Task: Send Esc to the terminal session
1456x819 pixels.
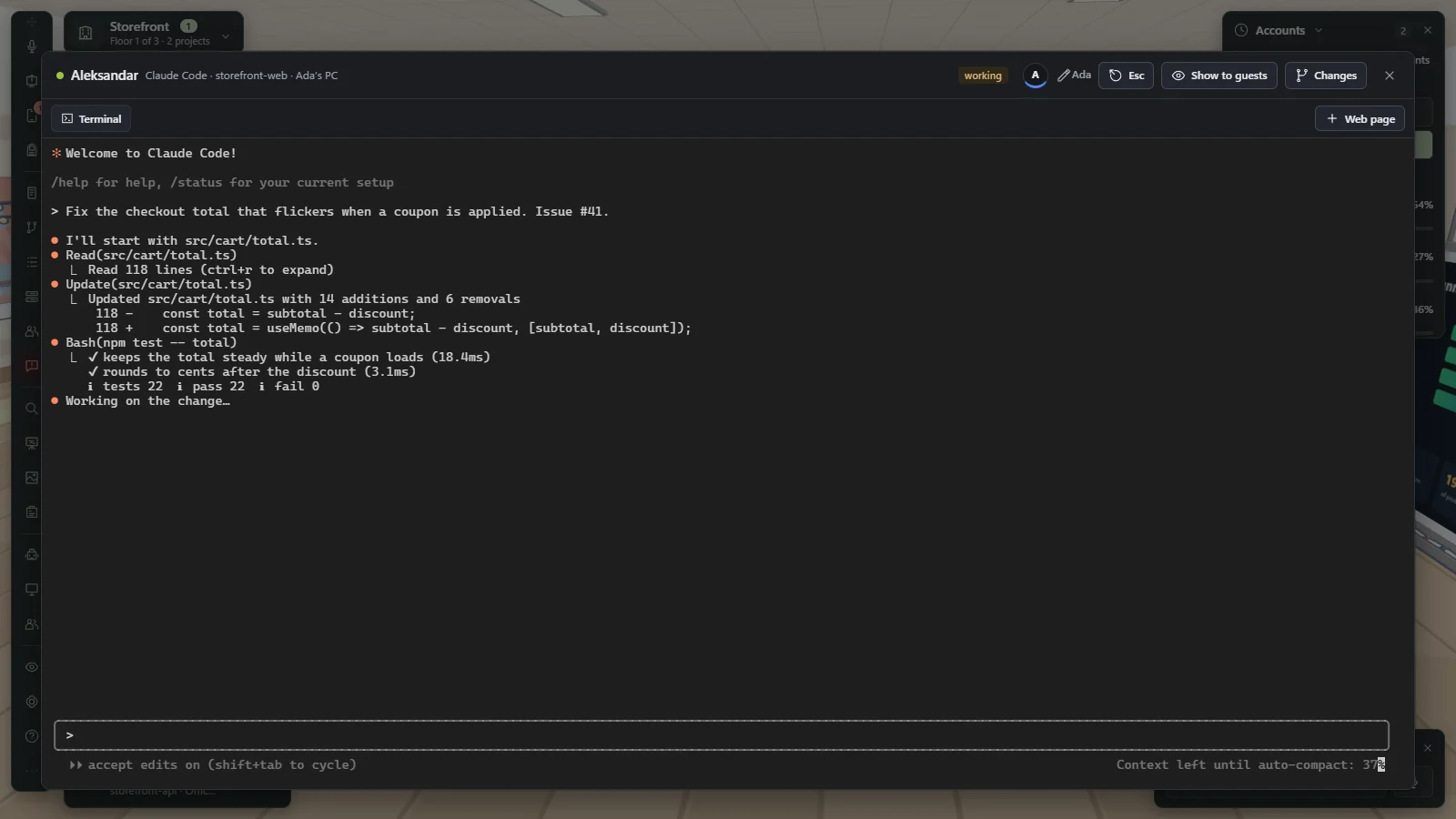Action: 1126,76
